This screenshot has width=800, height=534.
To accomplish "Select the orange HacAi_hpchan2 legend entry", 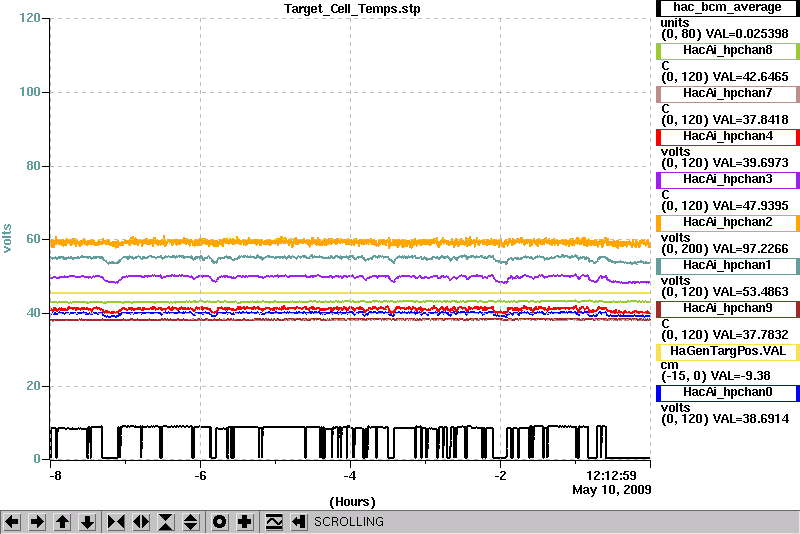I will point(728,223).
